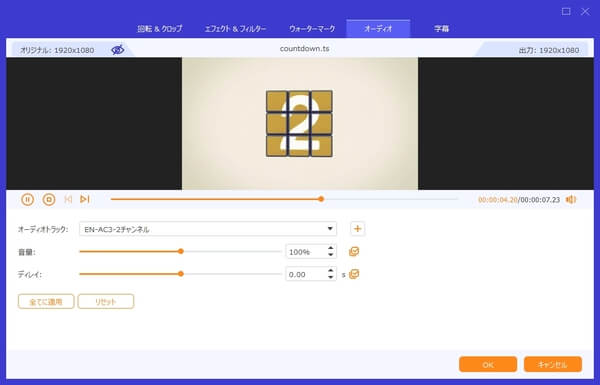Click the 00:00:07.23 total time
The height and width of the screenshot is (385, 600).
click(x=540, y=200)
